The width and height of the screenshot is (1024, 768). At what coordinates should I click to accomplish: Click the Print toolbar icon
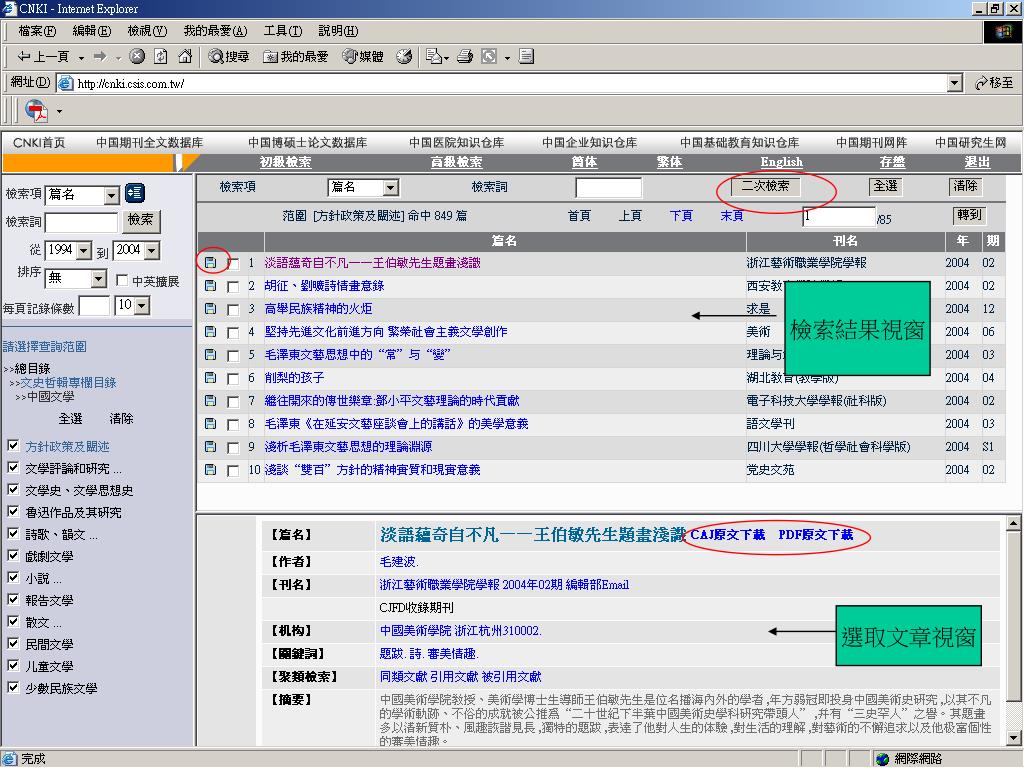(465, 57)
